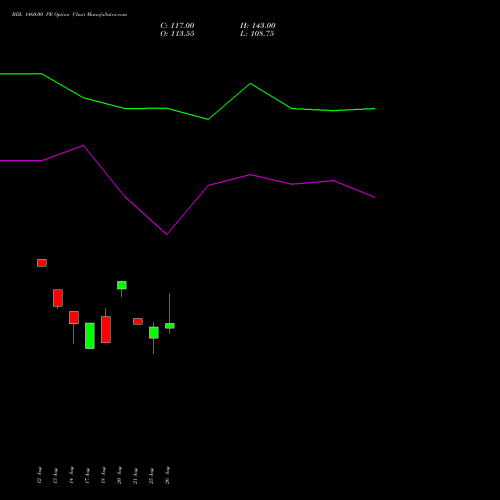Click the 21 Aug date label

[135, 475]
